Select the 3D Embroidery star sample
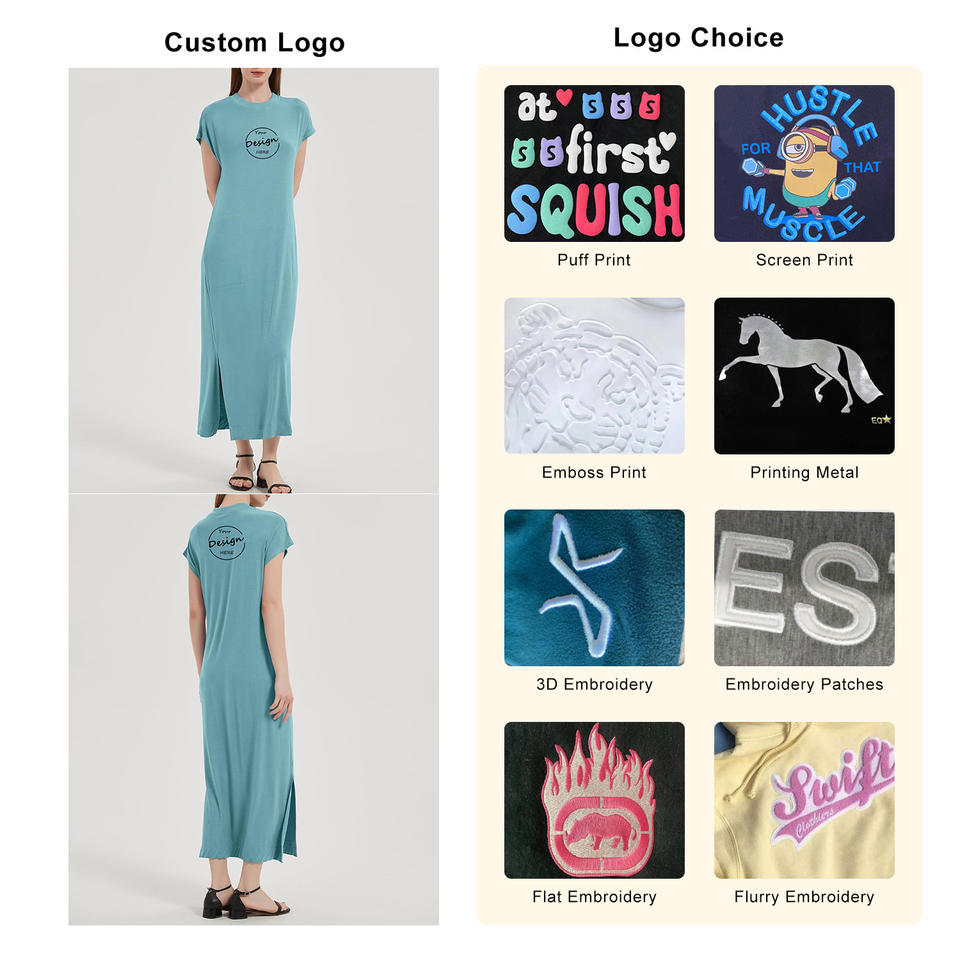 [594, 588]
